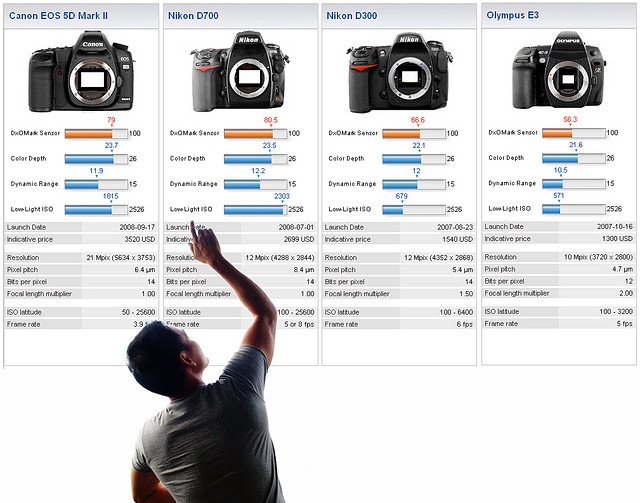Select the red score value 79
This screenshot has width=640, height=503.
coord(111,120)
